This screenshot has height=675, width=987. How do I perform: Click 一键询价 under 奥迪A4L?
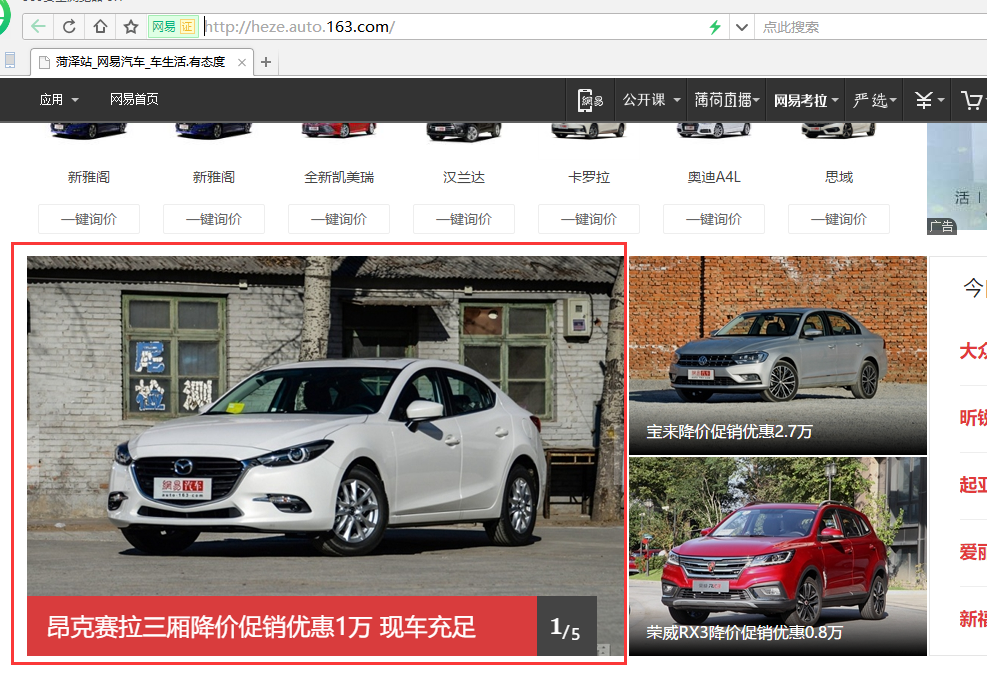[714, 219]
